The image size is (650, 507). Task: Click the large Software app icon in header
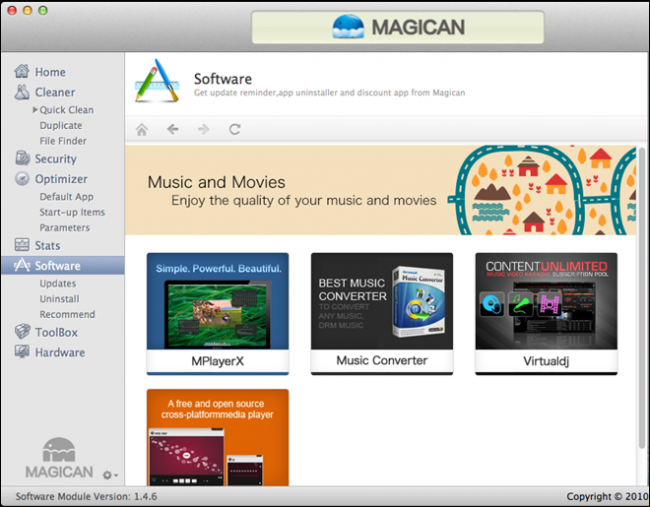point(157,81)
